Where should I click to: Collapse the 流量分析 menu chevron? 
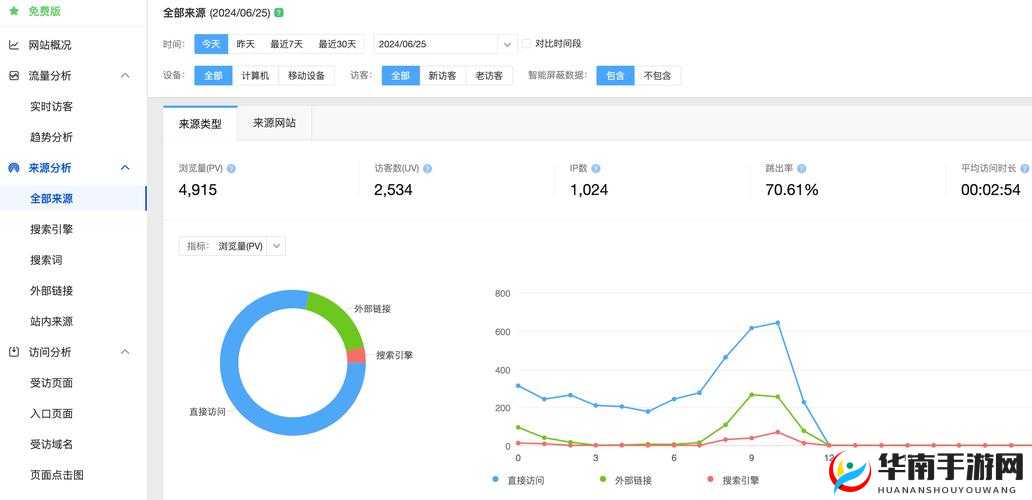[x=125, y=76]
